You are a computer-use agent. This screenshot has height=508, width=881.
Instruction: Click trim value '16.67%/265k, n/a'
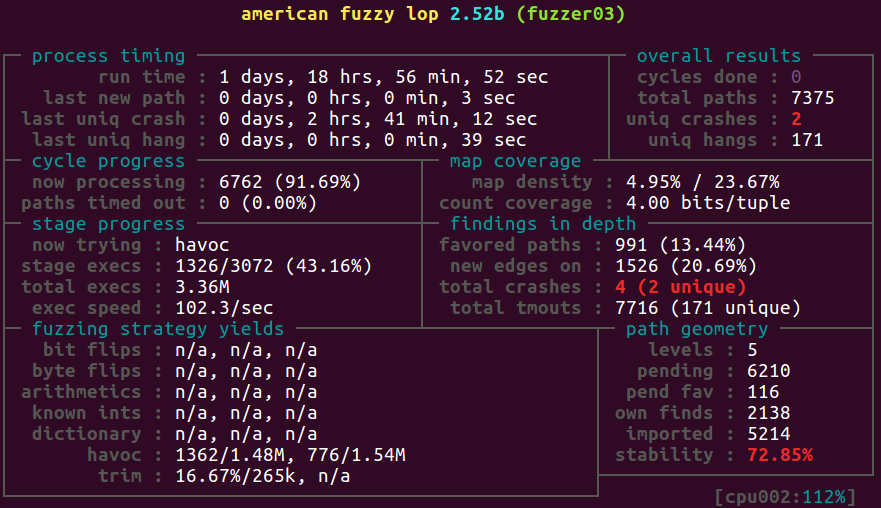[263, 476]
